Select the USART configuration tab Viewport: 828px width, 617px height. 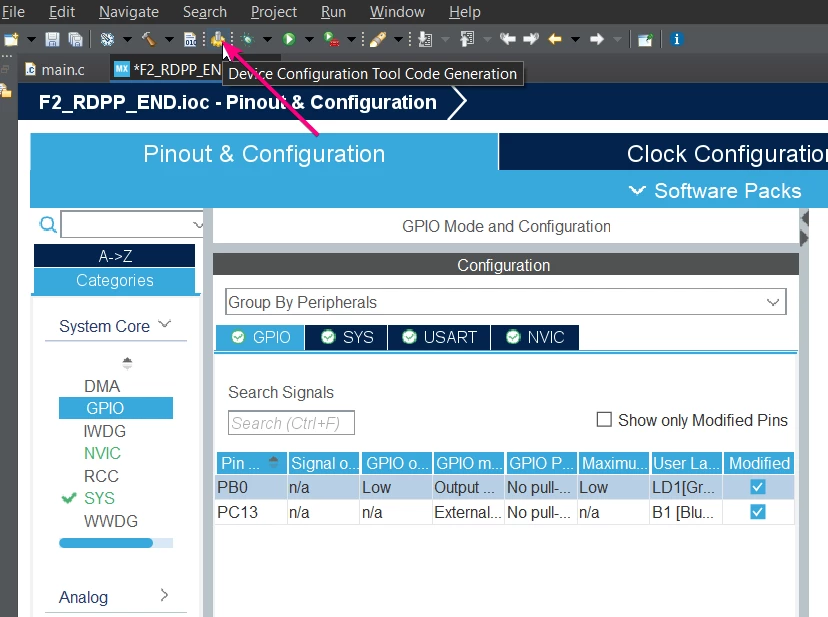439,337
